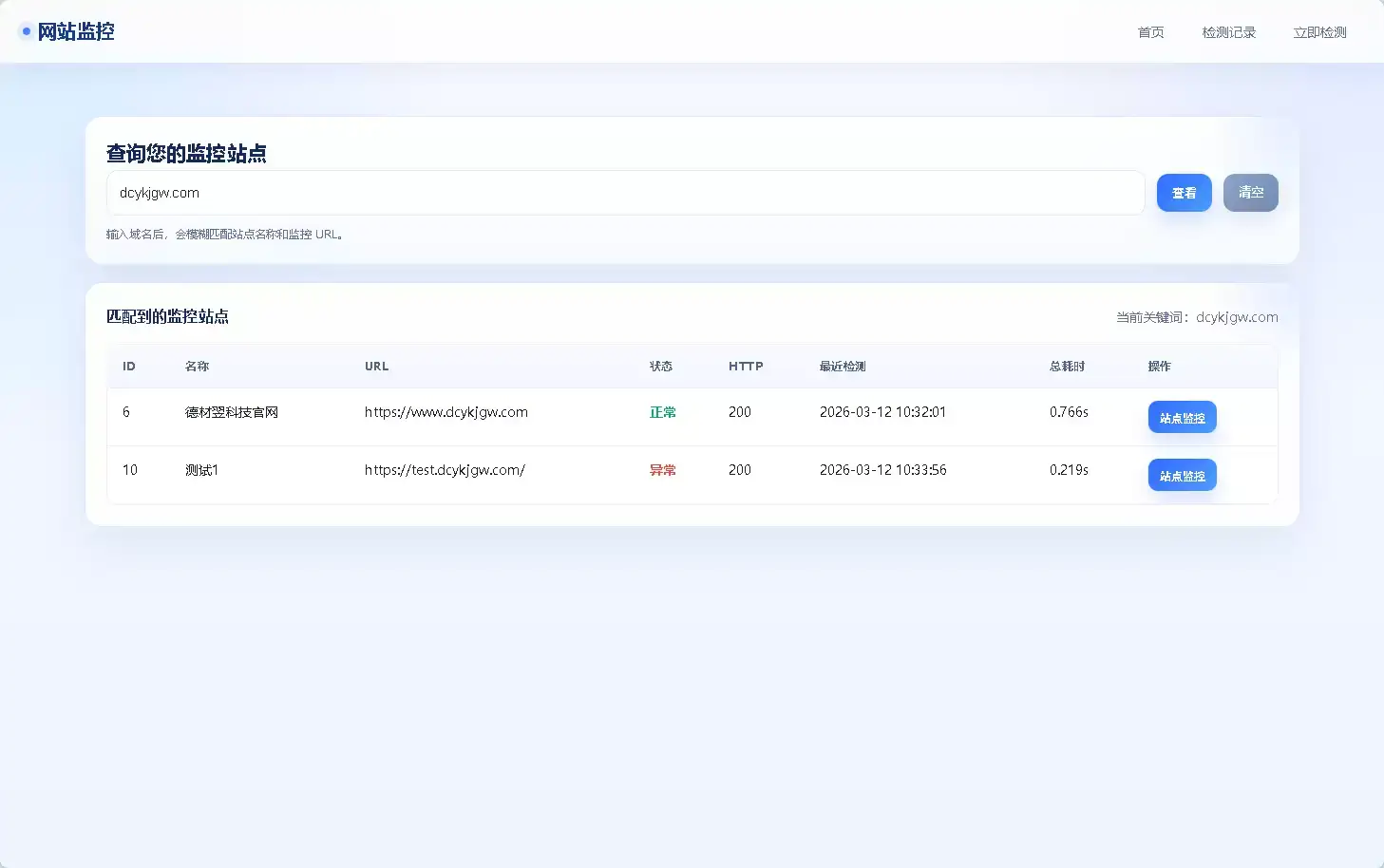The image size is (1384, 868).
Task: Select the 网站监控 site title
Action: (75, 31)
